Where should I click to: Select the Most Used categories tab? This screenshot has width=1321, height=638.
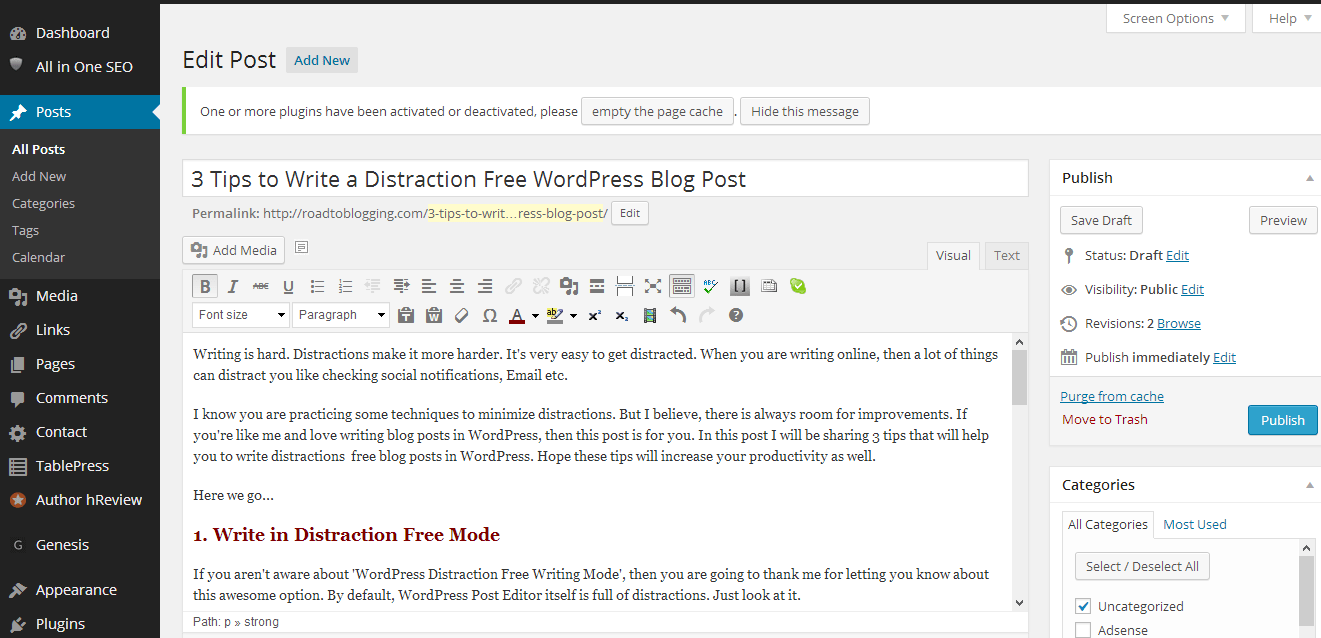point(1195,524)
